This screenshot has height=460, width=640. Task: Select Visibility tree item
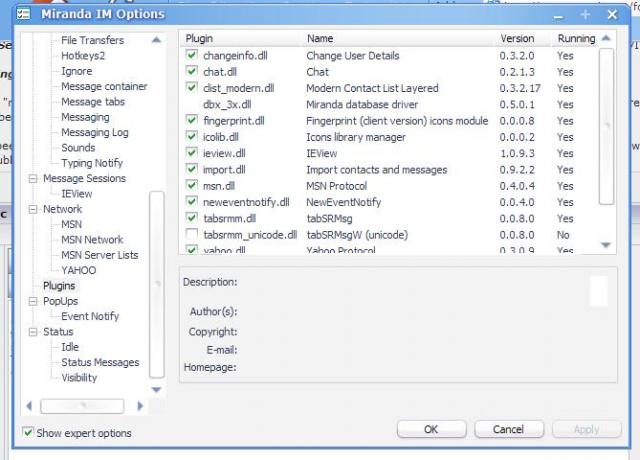[79, 378]
